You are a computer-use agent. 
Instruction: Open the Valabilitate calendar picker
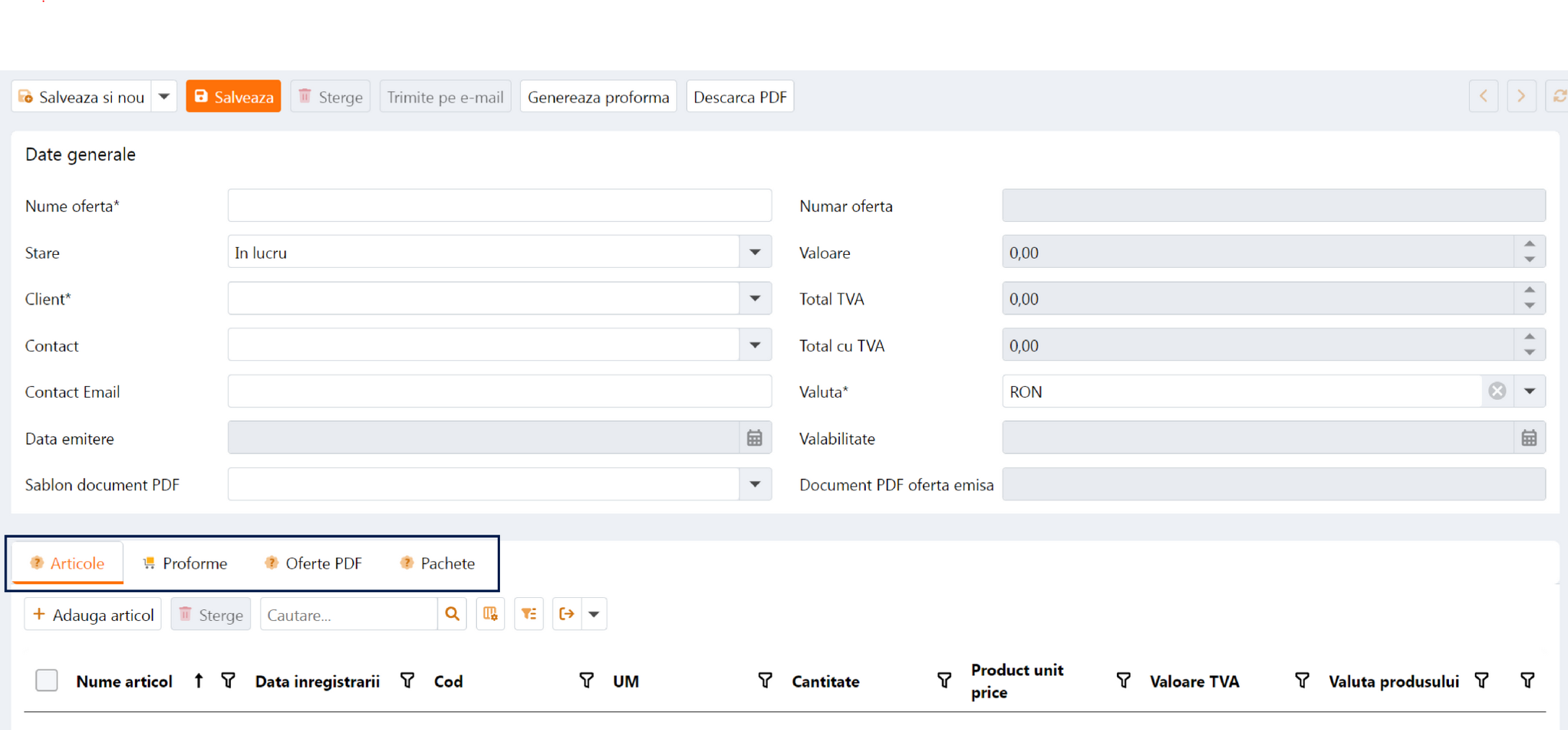coord(1529,438)
